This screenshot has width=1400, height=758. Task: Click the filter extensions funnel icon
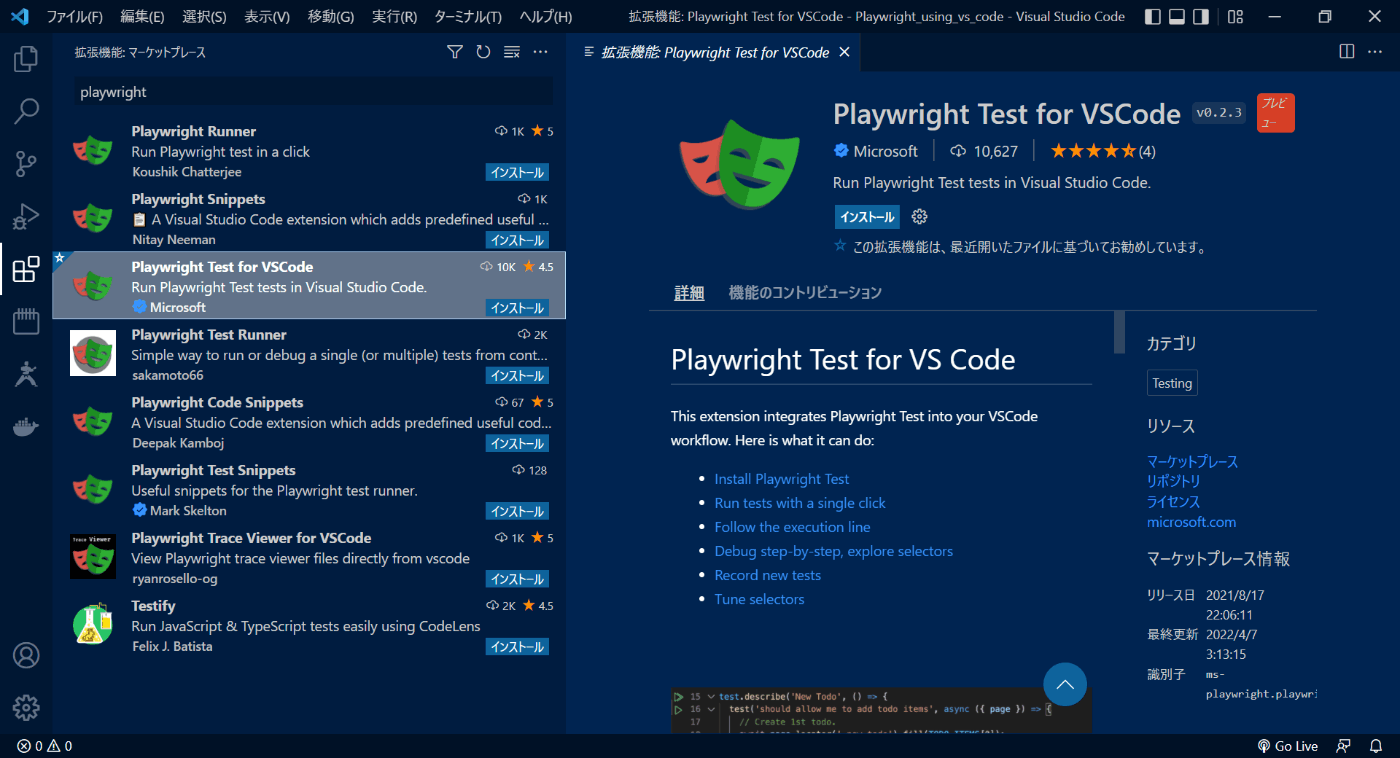coord(454,52)
